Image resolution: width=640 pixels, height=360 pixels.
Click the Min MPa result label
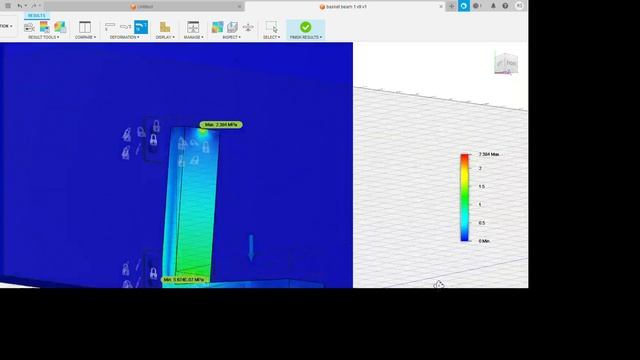click(x=184, y=280)
